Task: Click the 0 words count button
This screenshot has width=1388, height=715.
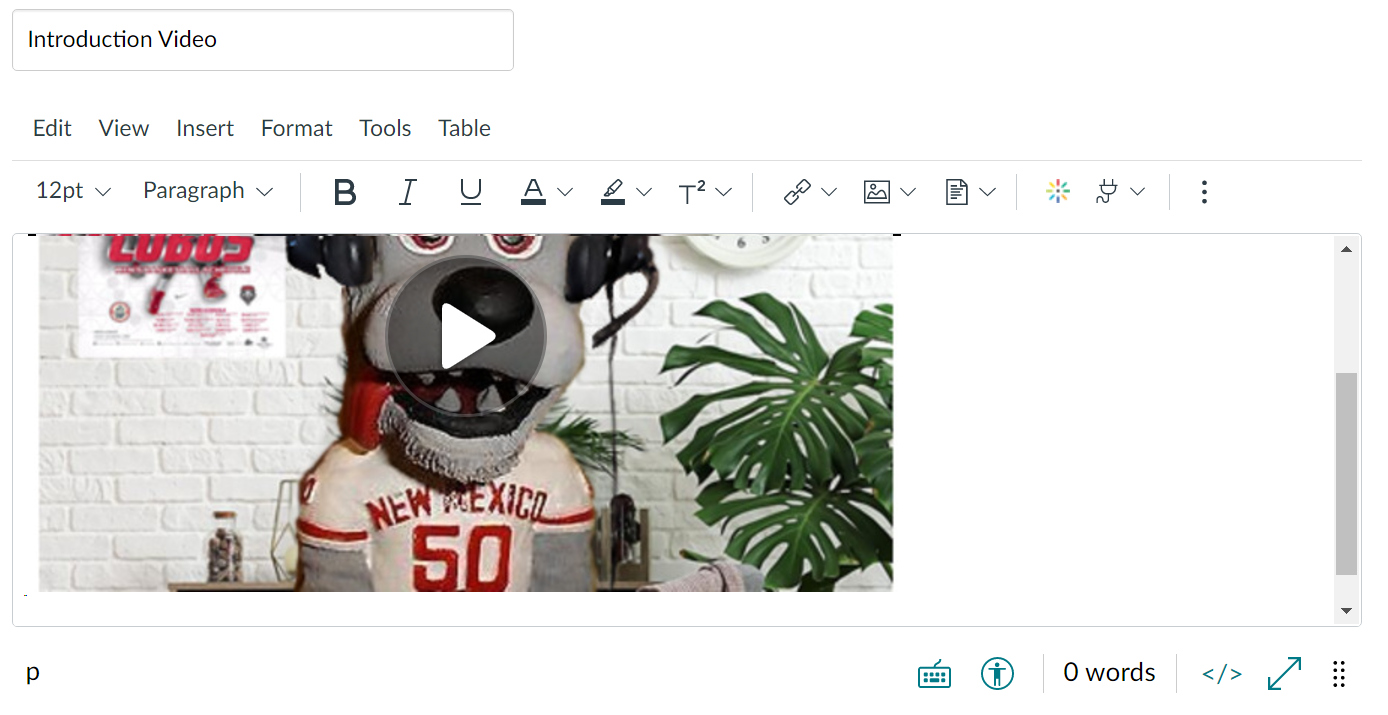Action: point(1110,673)
